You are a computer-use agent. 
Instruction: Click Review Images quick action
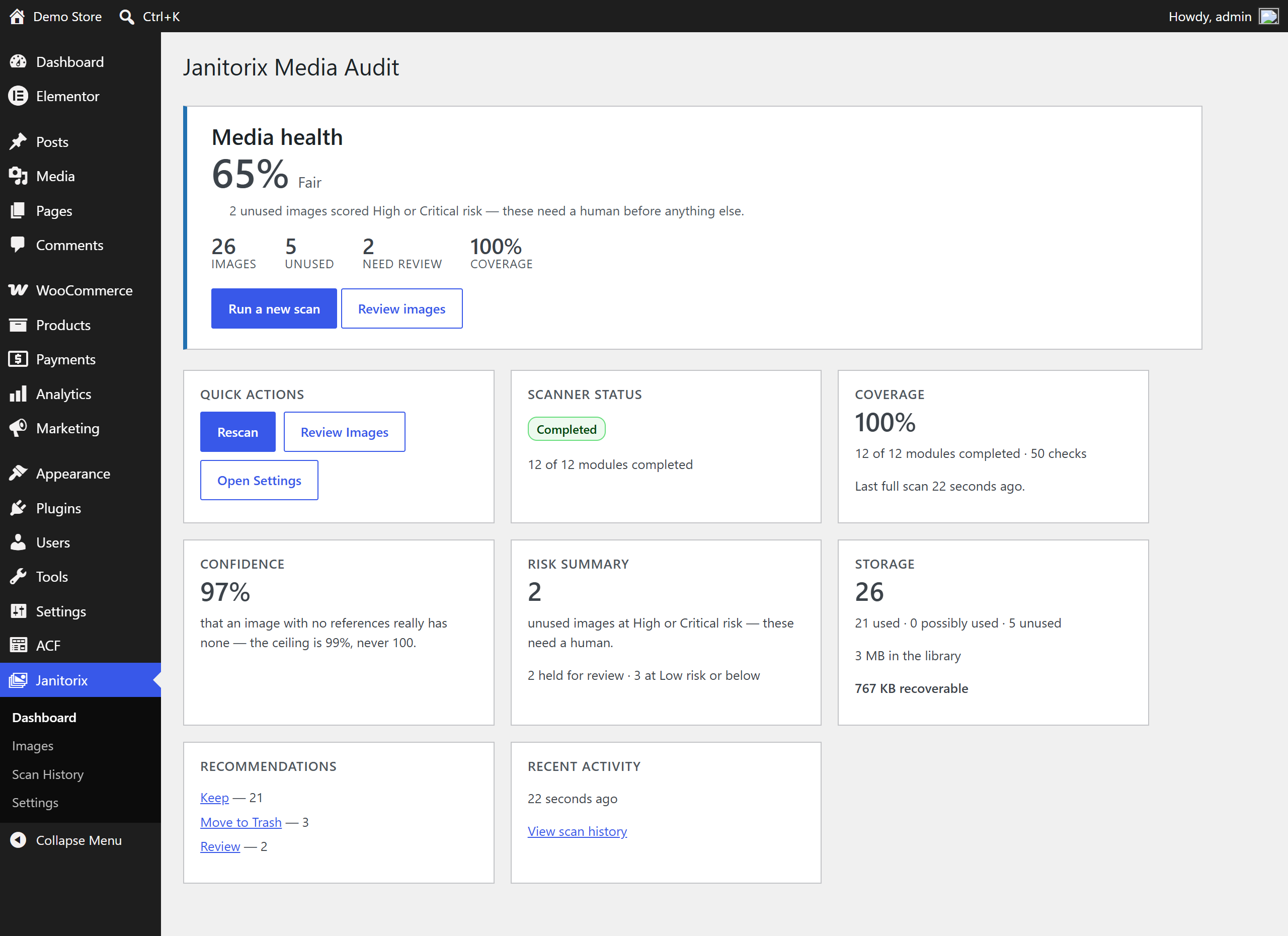344,432
